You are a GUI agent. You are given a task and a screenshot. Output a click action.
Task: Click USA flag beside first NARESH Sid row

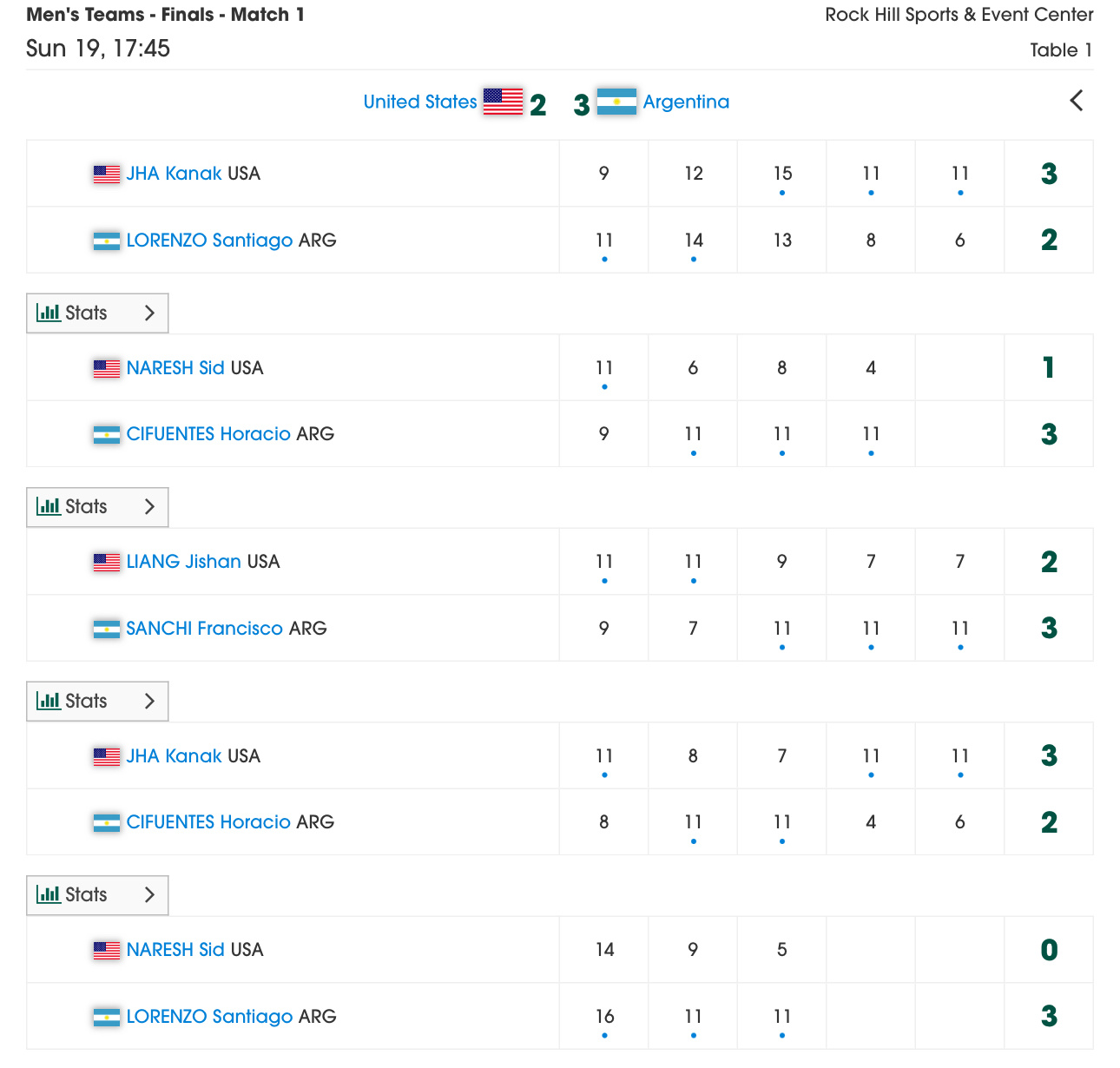(x=107, y=368)
